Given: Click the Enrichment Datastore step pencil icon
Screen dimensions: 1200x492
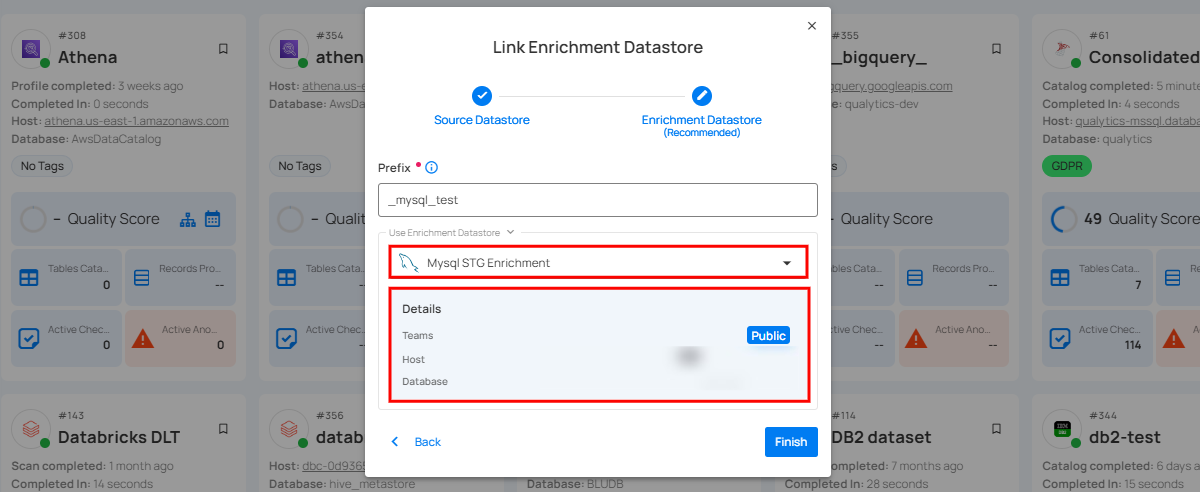Looking at the screenshot, I should tap(702, 96).
